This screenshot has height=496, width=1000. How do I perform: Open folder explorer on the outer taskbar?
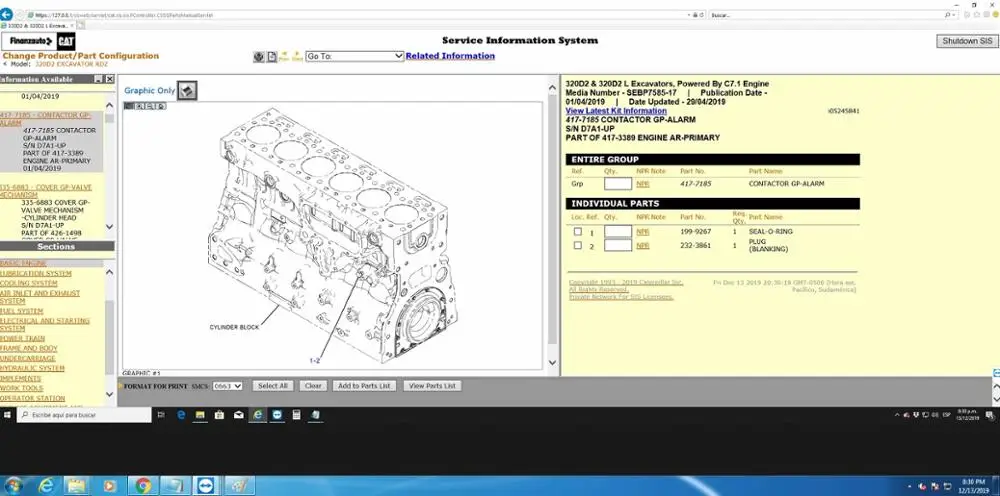pyautogui.click(x=77, y=486)
